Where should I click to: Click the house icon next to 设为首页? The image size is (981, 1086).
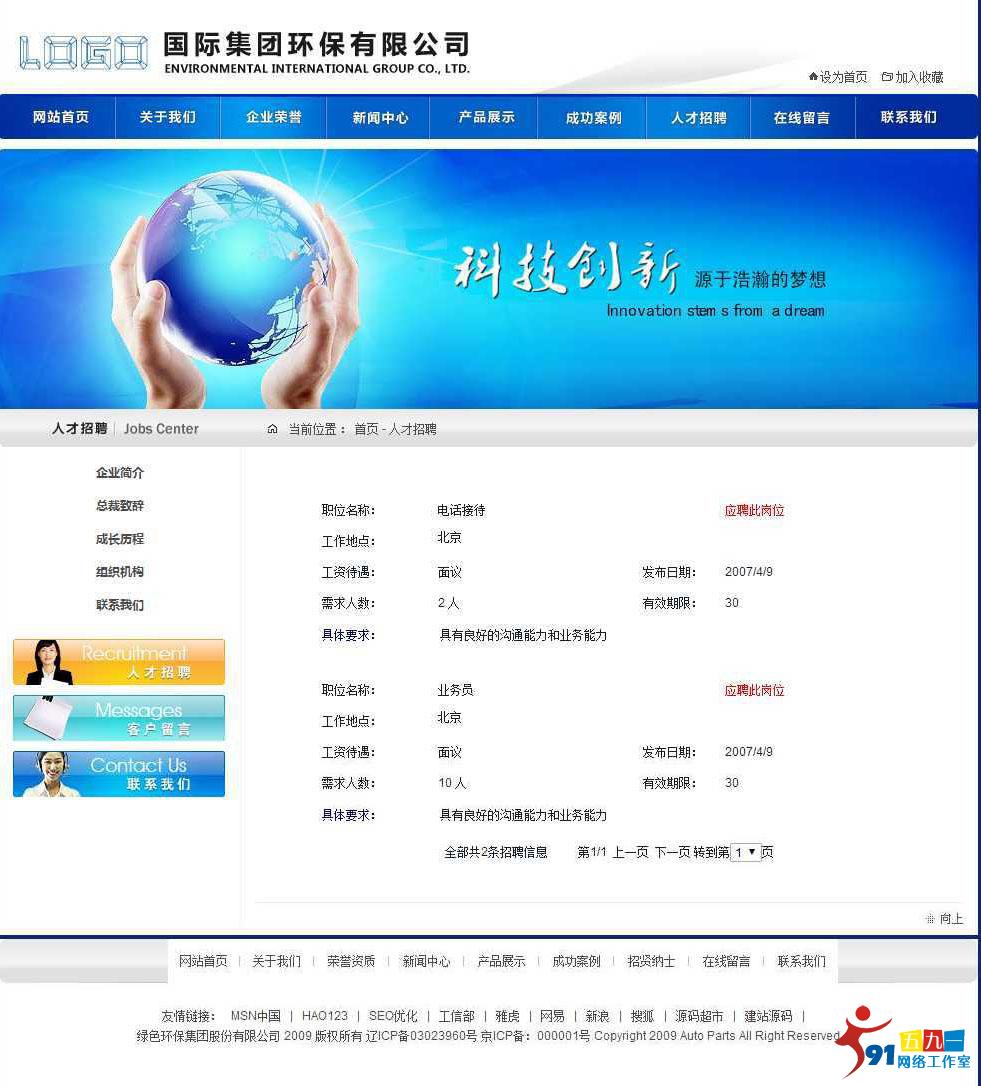click(812, 77)
